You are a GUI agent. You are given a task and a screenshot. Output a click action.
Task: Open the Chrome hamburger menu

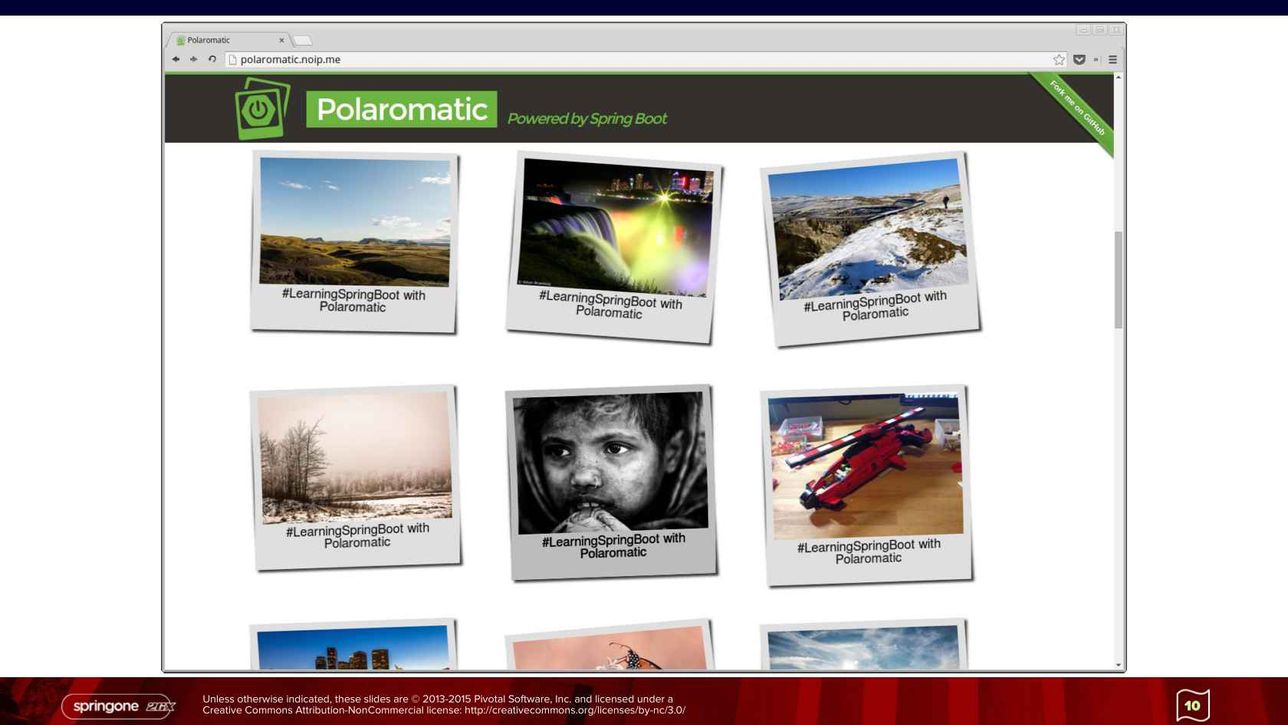tap(1112, 59)
